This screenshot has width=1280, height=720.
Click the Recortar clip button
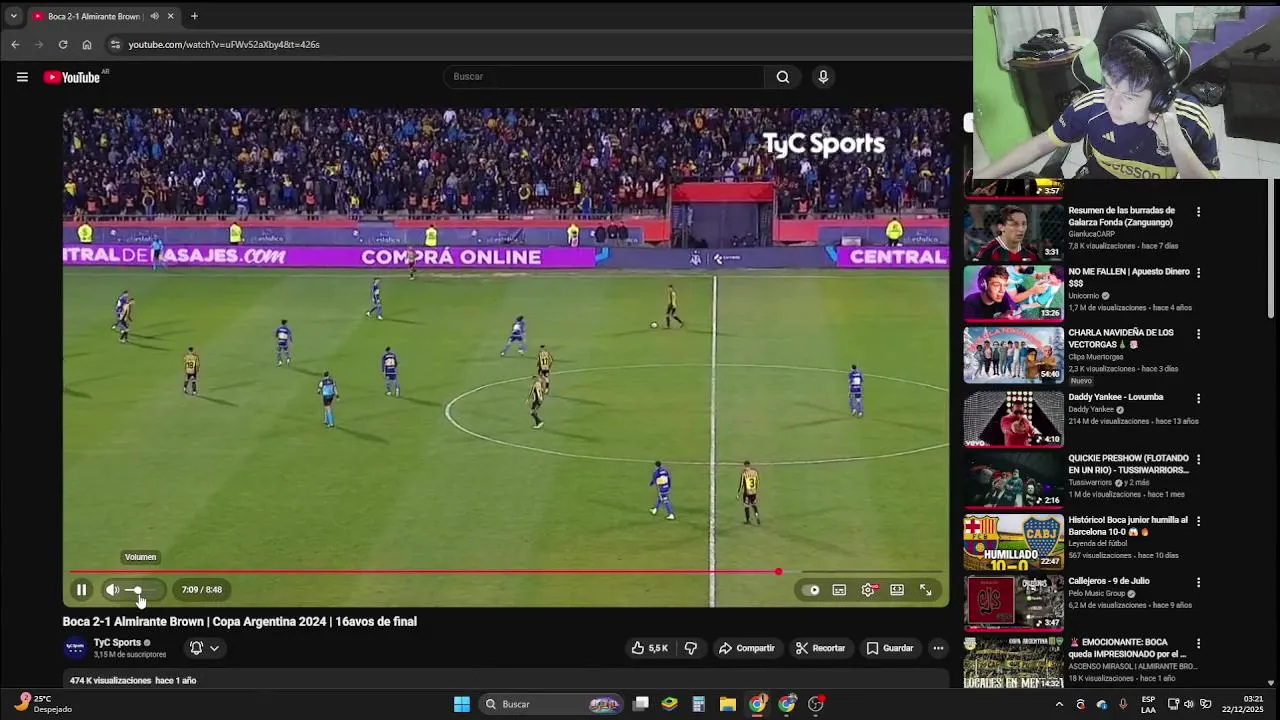pyautogui.click(x=820, y=648)
